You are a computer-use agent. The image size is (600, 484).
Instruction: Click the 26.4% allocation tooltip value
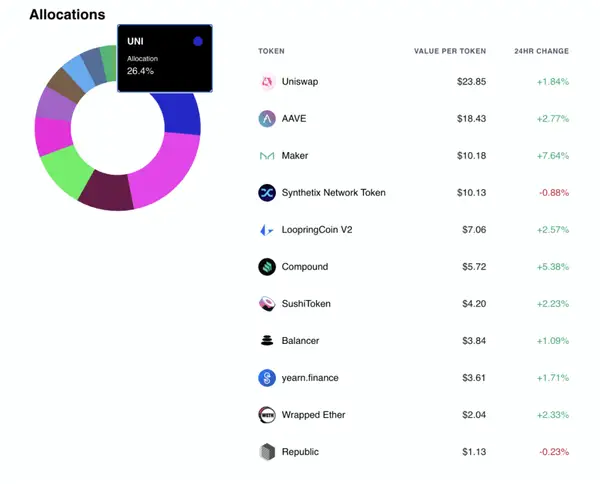140,71
